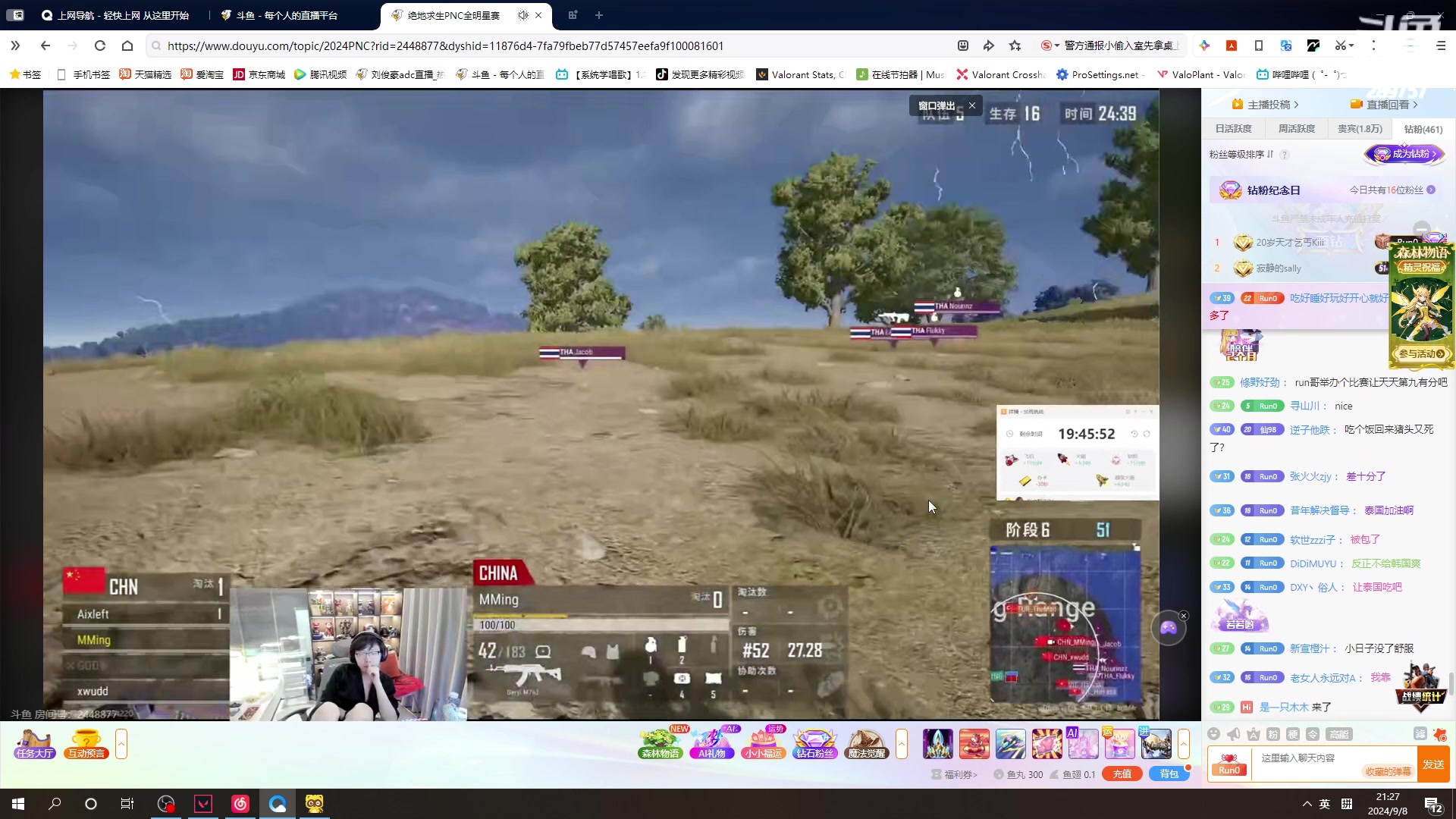
Task: Toggle the 粉 fan badge chat option
Action: [1273, 734]
